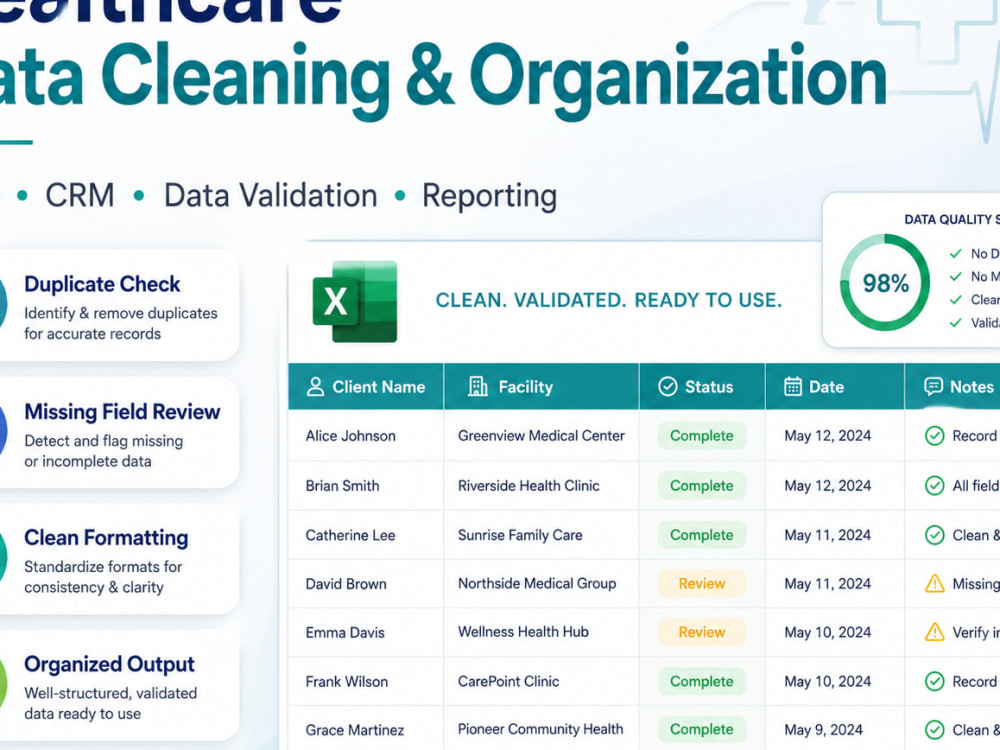1000x750 pixels.
Task: Click the calendar icon in Date header
Action: 793,386
